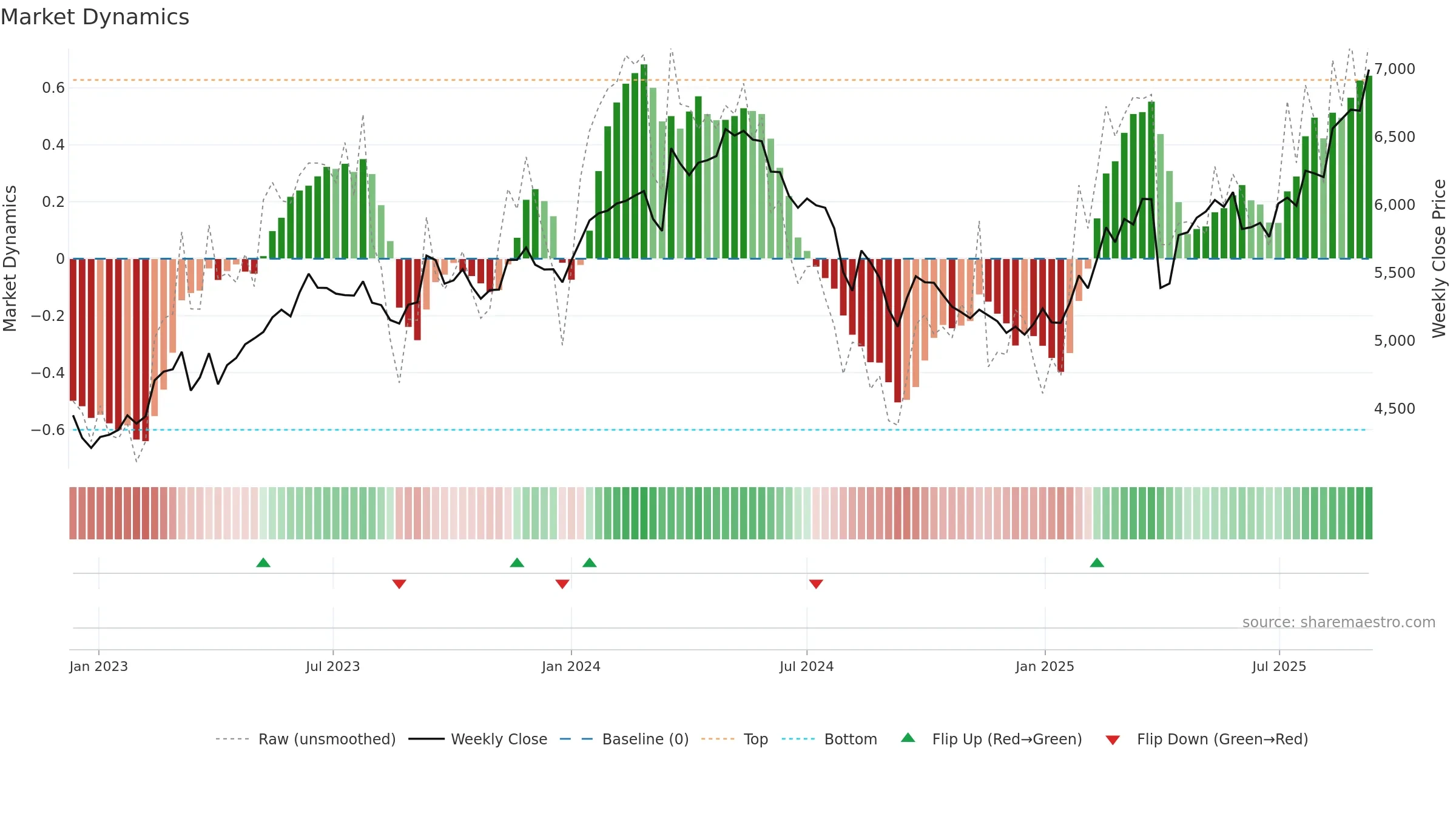Click the Jul 2023 axis label

click(x=333, y=666)
